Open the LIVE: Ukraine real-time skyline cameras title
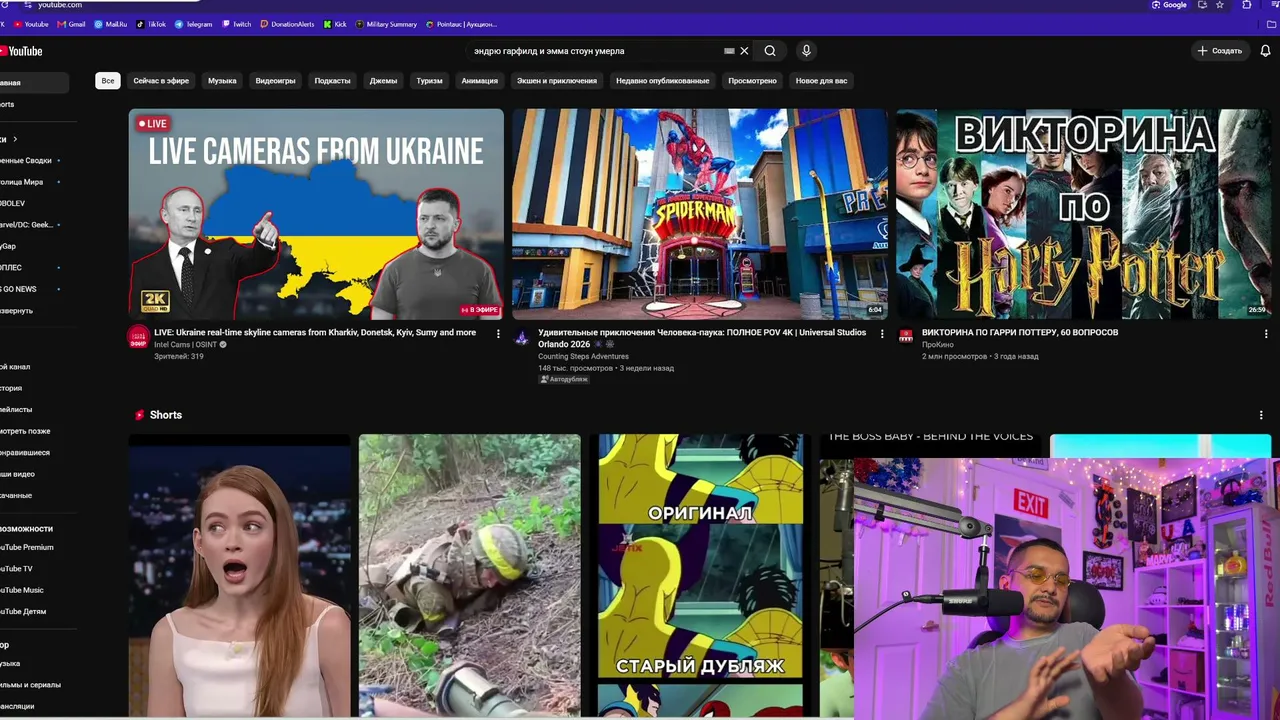This screenshot has height=720, width=1280. (315, 332)
